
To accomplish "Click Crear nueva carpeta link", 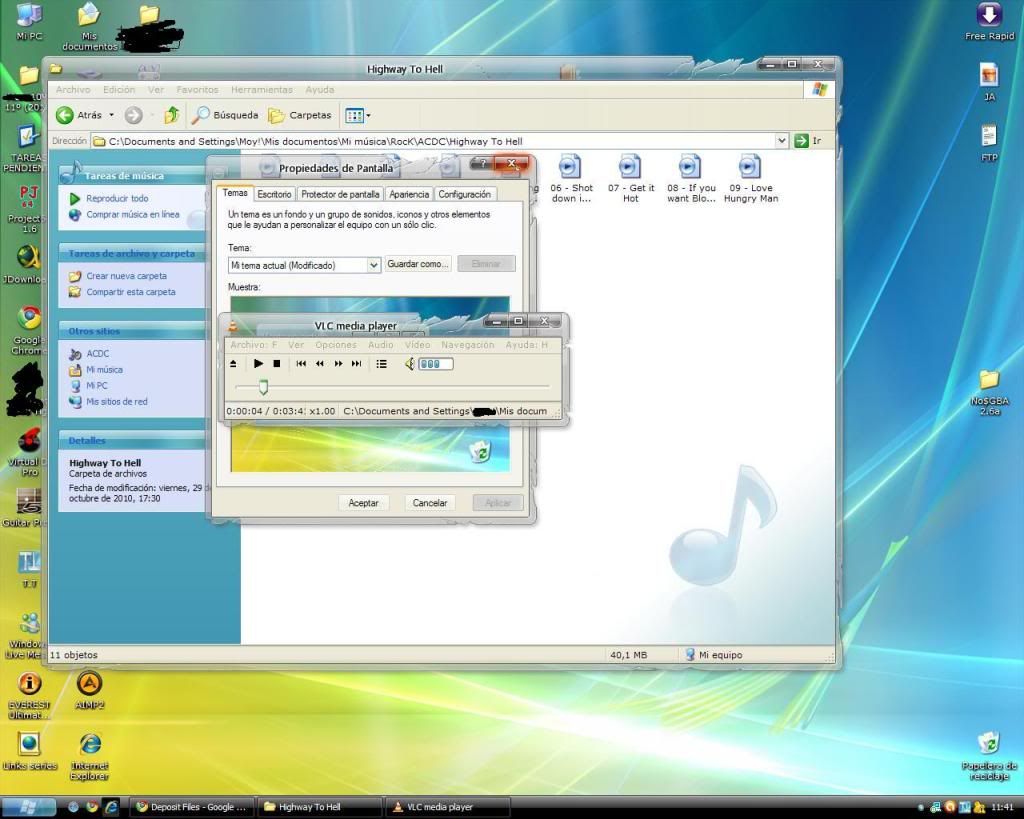I will tap(127, 276).
